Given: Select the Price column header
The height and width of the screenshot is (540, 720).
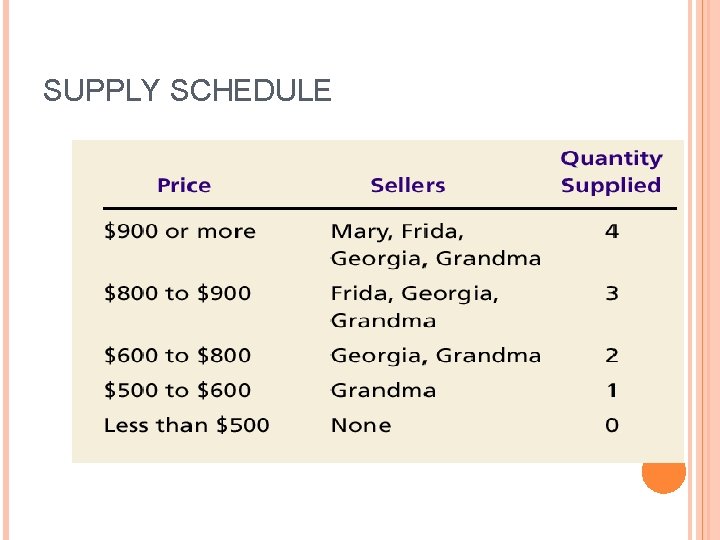Looking at the screenshot, I should click(x=184, y=185).
